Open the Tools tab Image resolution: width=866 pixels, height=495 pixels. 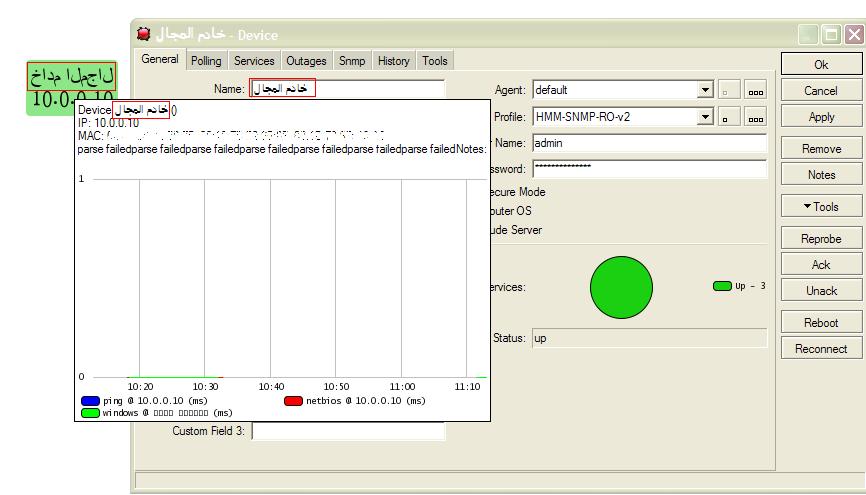(435, 61)
